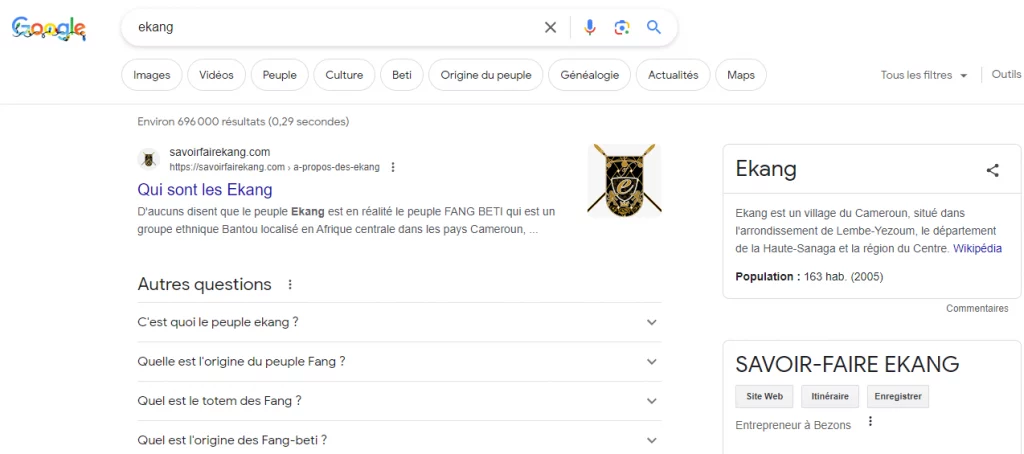Open the three-dot menu beside Entrepreneur à Bezons
The width and height of the screenshot is (1024, 454).
pyautogui.click(x=870, y=421)
